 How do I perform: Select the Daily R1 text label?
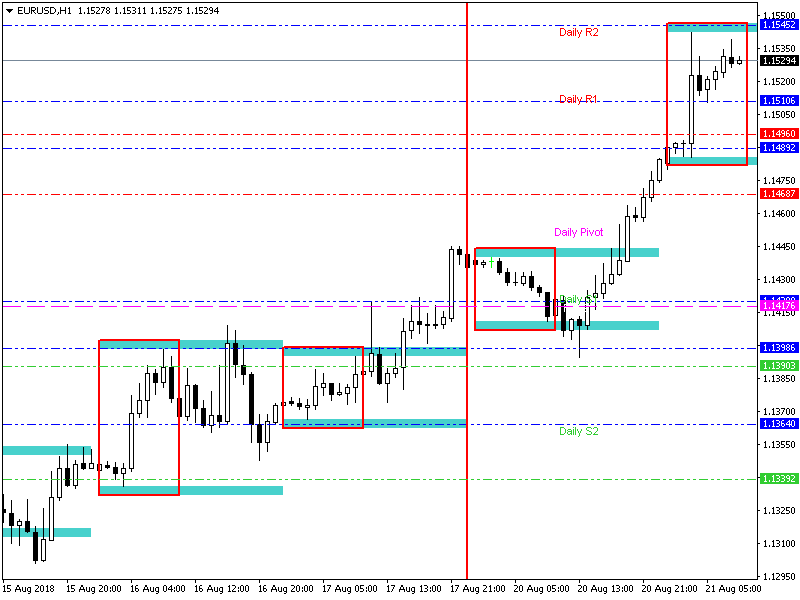[578, 99]
